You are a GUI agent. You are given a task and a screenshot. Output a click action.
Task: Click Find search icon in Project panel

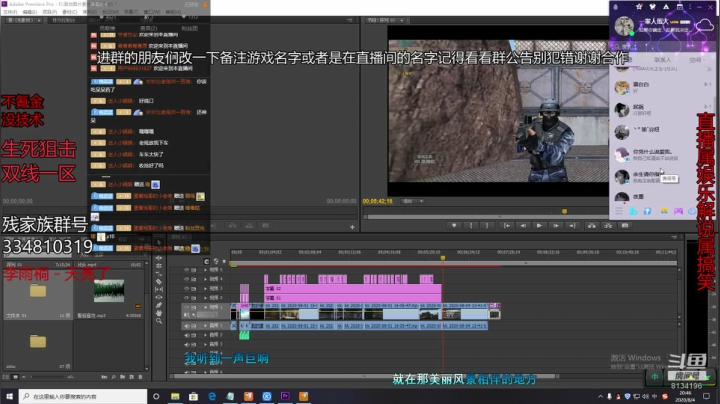click(113, 377)
